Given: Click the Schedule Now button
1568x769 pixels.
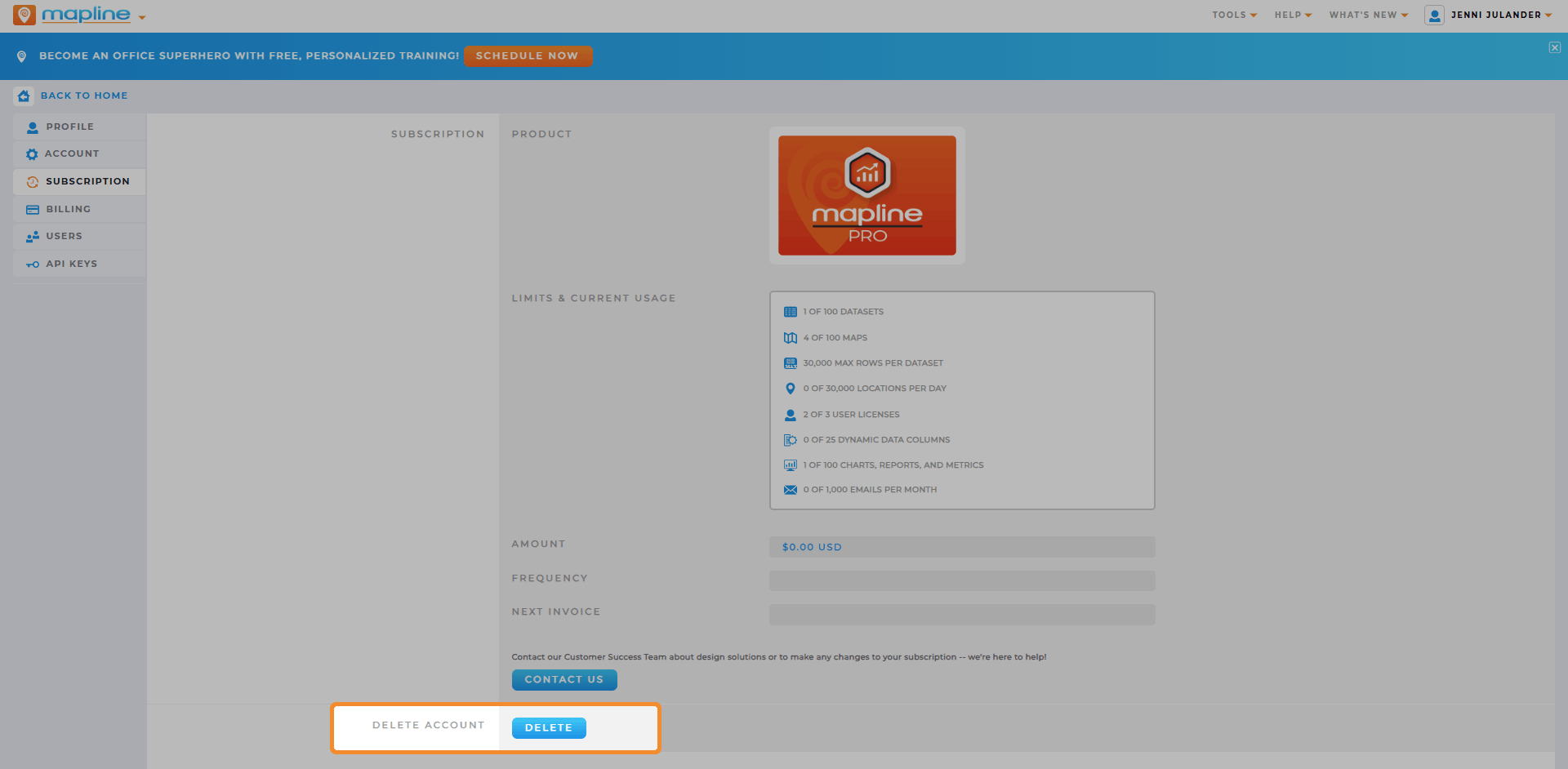Looking at the screenshot, I should (528, 56).
